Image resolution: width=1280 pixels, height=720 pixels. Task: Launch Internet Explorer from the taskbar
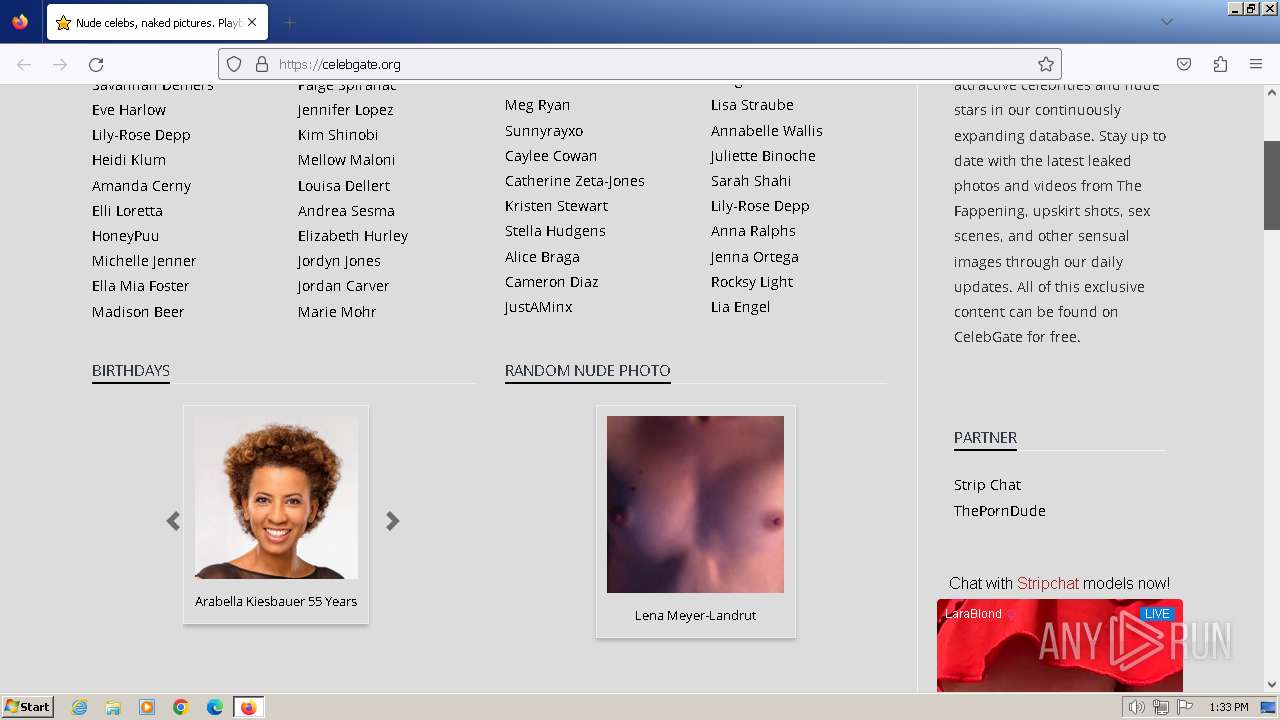[x=79, y=707]
